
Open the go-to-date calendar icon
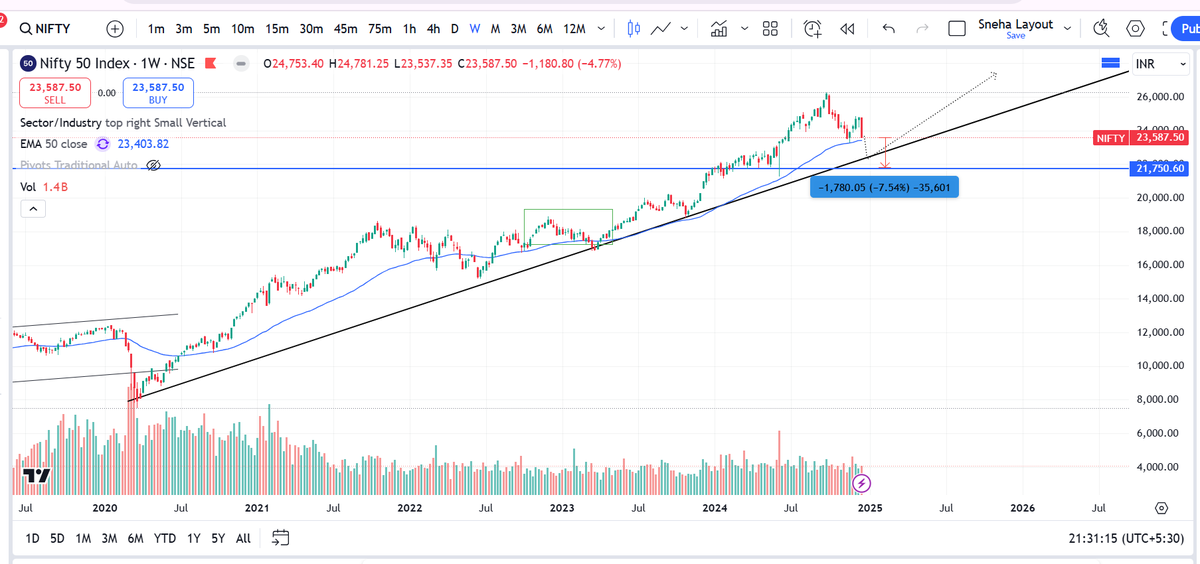coord(281,538)
